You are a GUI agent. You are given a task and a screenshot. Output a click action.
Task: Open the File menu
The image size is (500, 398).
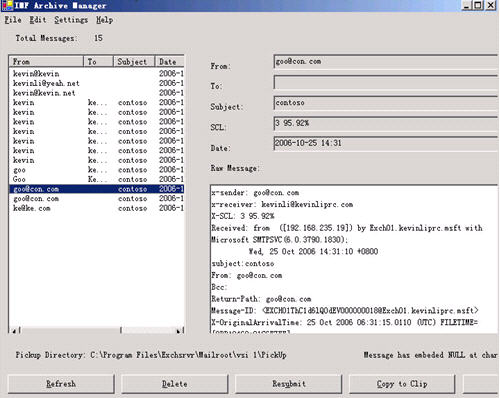[13, 20]
